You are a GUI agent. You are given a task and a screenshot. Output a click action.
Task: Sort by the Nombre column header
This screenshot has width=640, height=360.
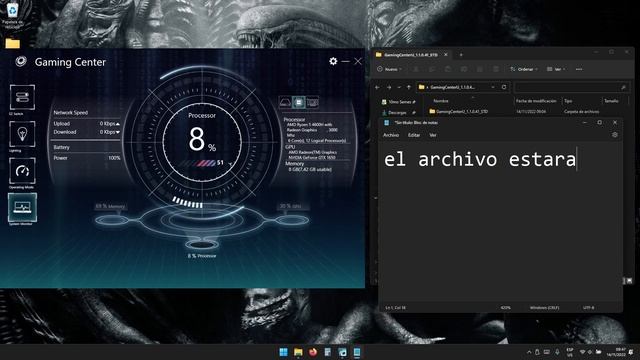pyautogui.click(x=441, y=101)
